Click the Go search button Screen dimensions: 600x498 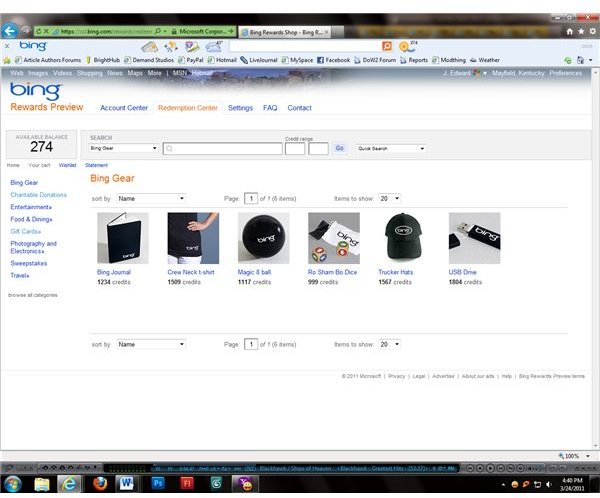coord(339,148)
